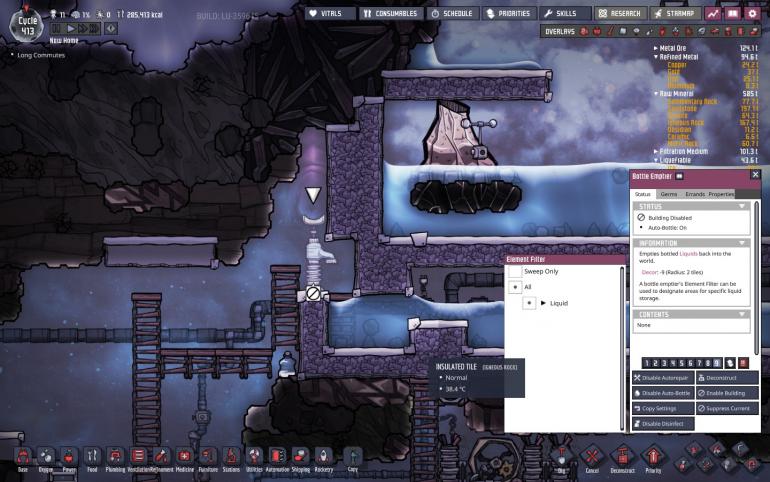The width and height of the screenshot is (770, 482).
Task: Open the Refinement build category
Action: coord(162,457)
